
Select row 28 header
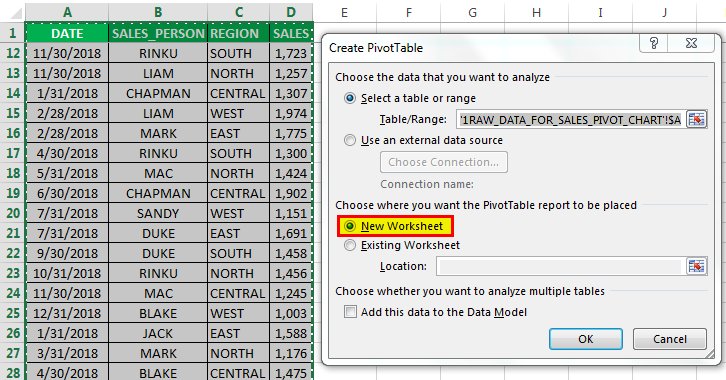point(13,372)
